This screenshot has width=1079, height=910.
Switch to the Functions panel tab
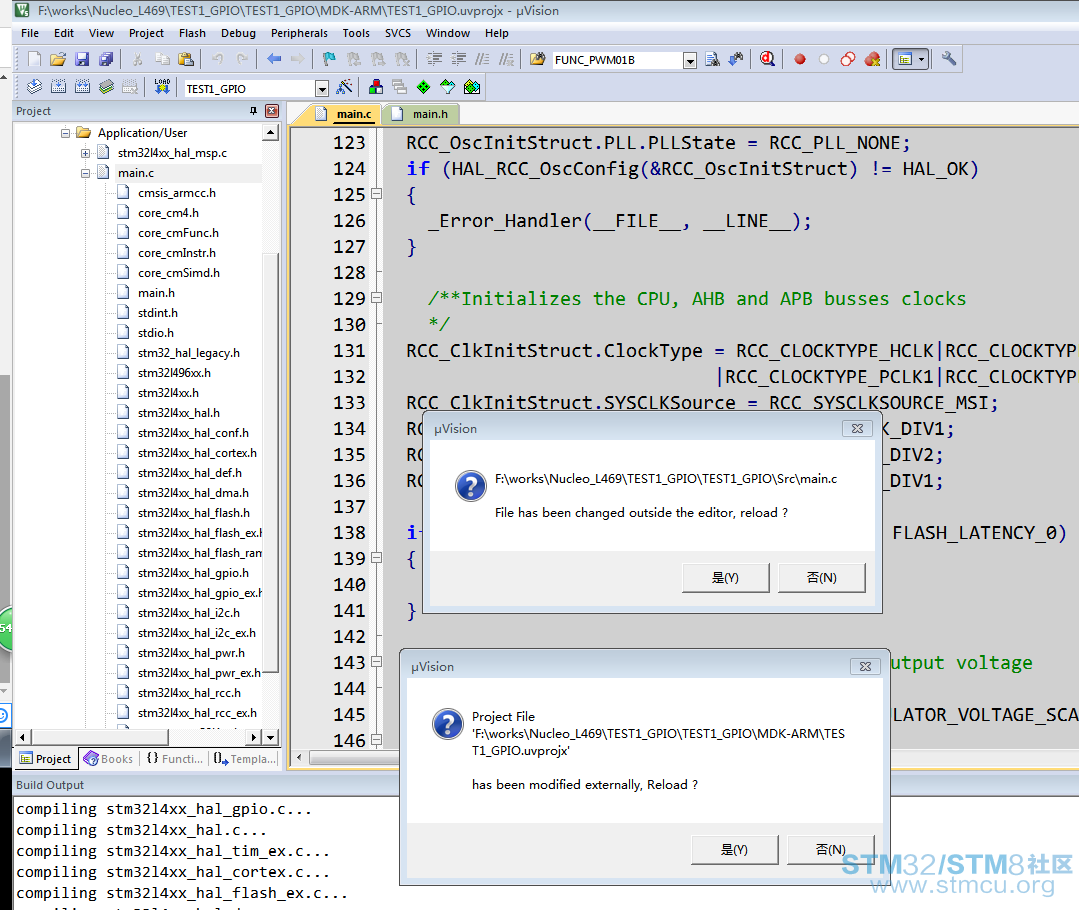[175, 759]
